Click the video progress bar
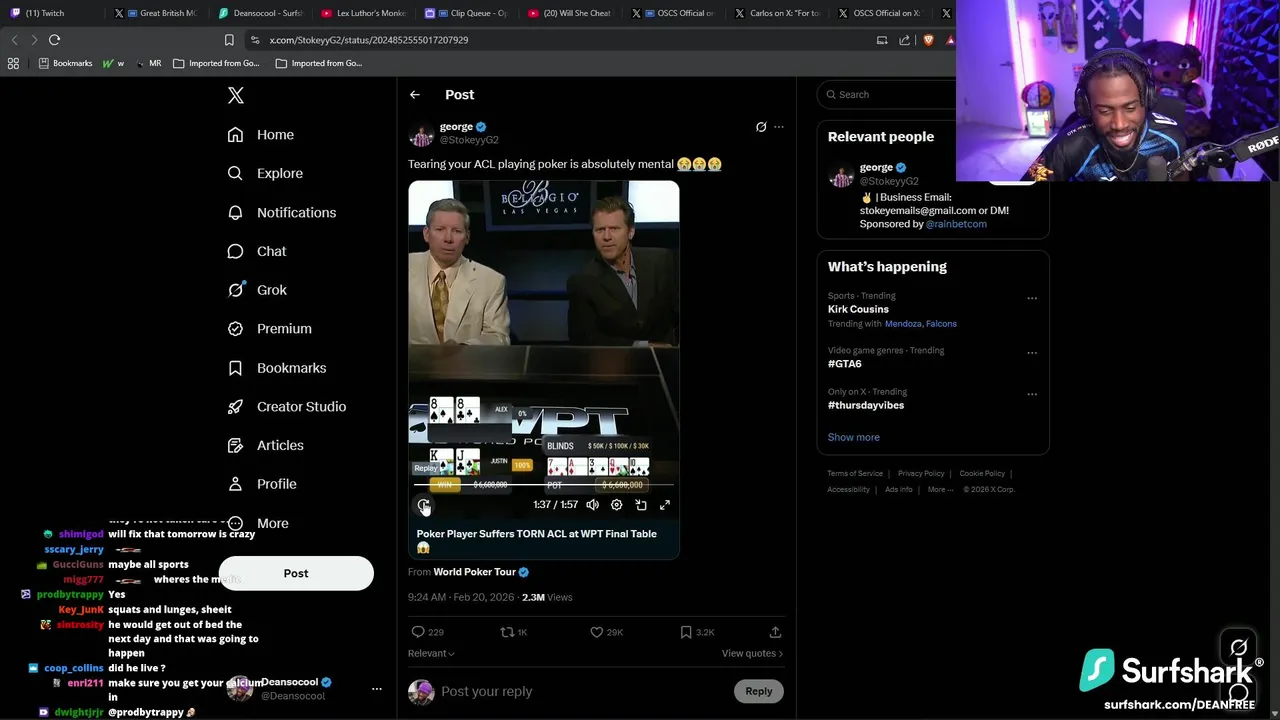This screenshot has width=1280, height=720. (x=544, y=485)
